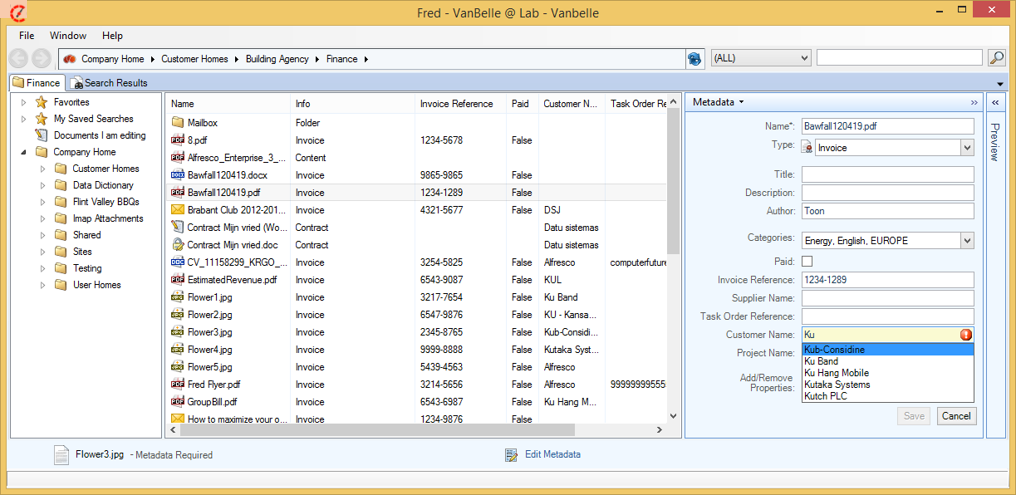Screen dimensions: 1016x495
Task: Open the Type dropdown showing Invoice
Action: (x=966, y=148)
